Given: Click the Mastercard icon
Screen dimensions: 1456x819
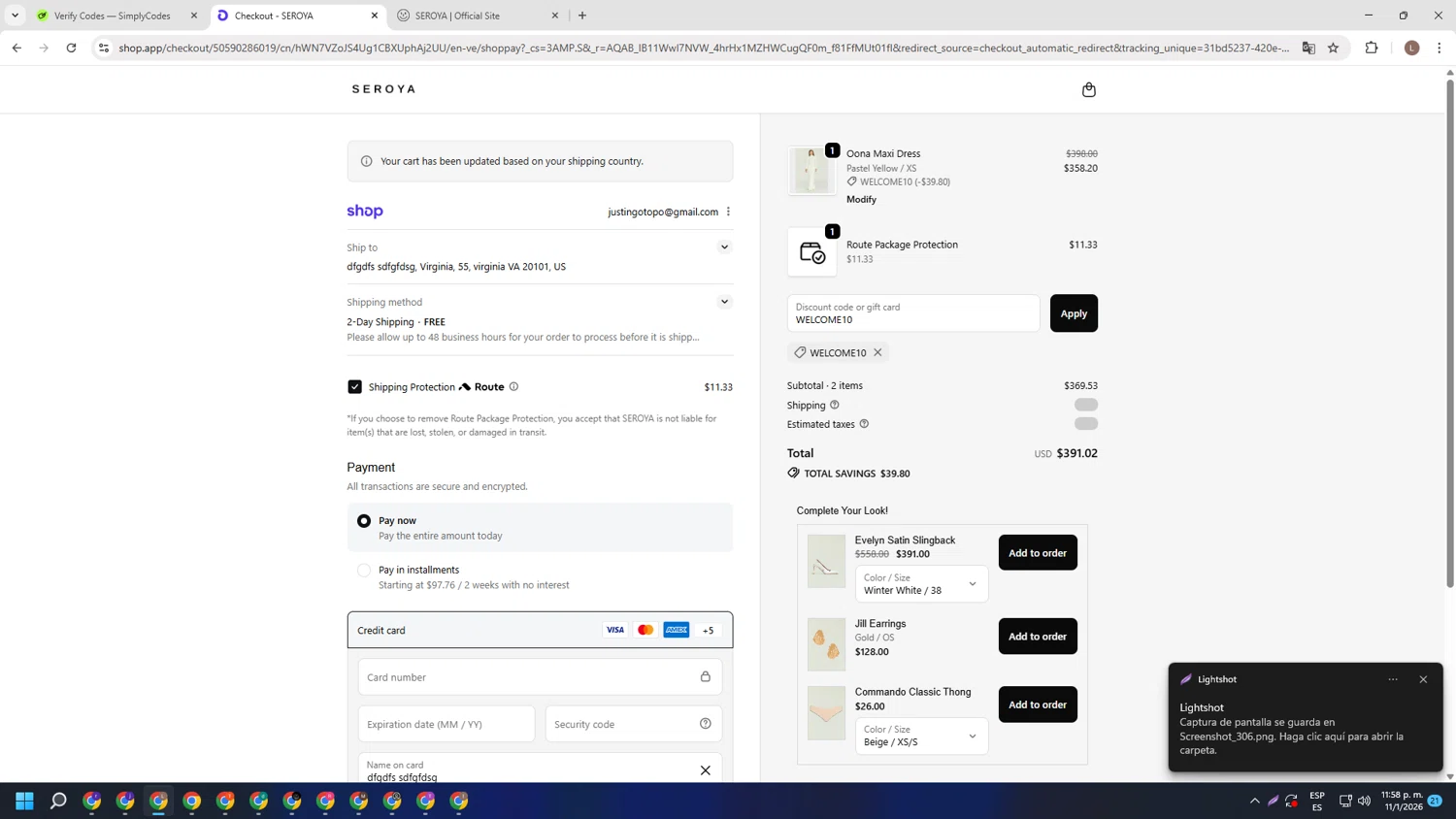Looking at the screenshot, I should [645, 630].
